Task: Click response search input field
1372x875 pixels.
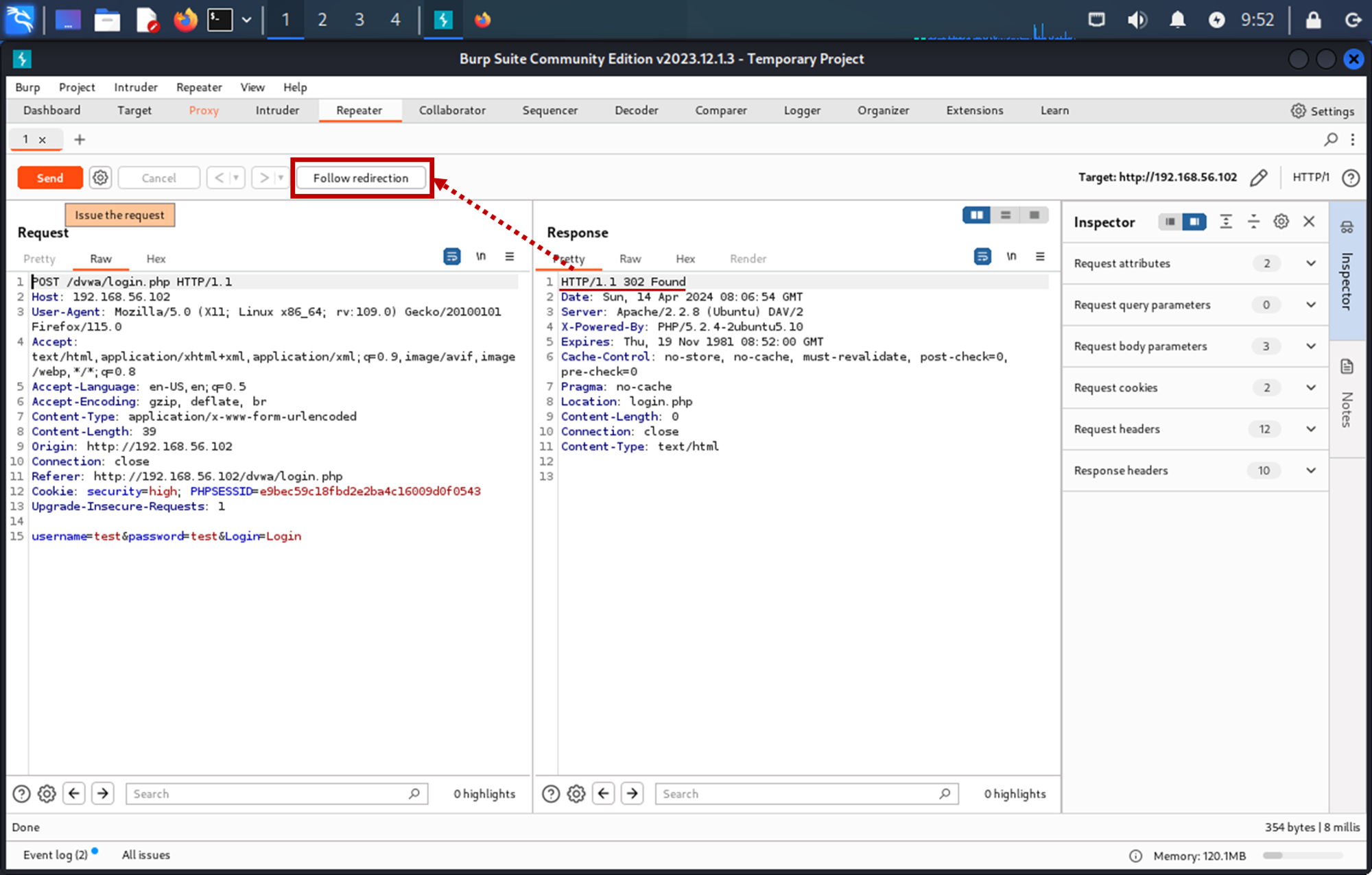Action: click(807, 793)
